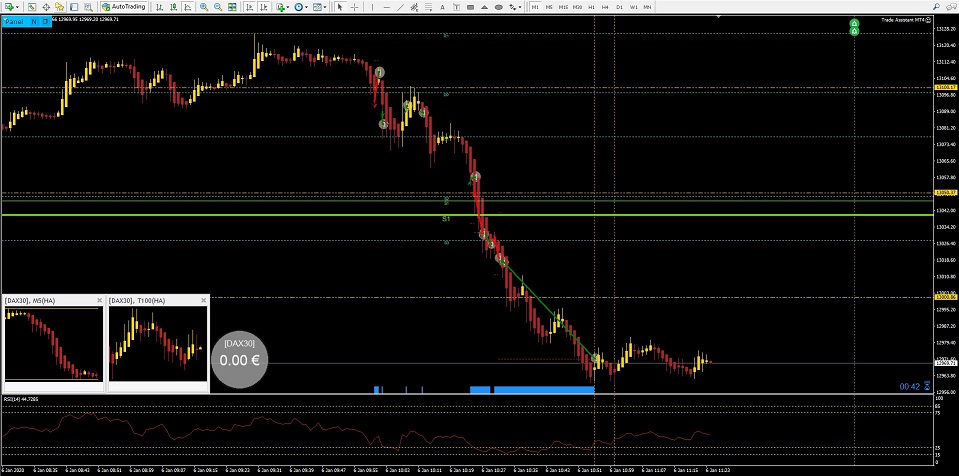This screenshot has height=476, width=959.
Task: Click the DAX30 M5(HA) mini chart thumbnail
Action: pos(53,344)
